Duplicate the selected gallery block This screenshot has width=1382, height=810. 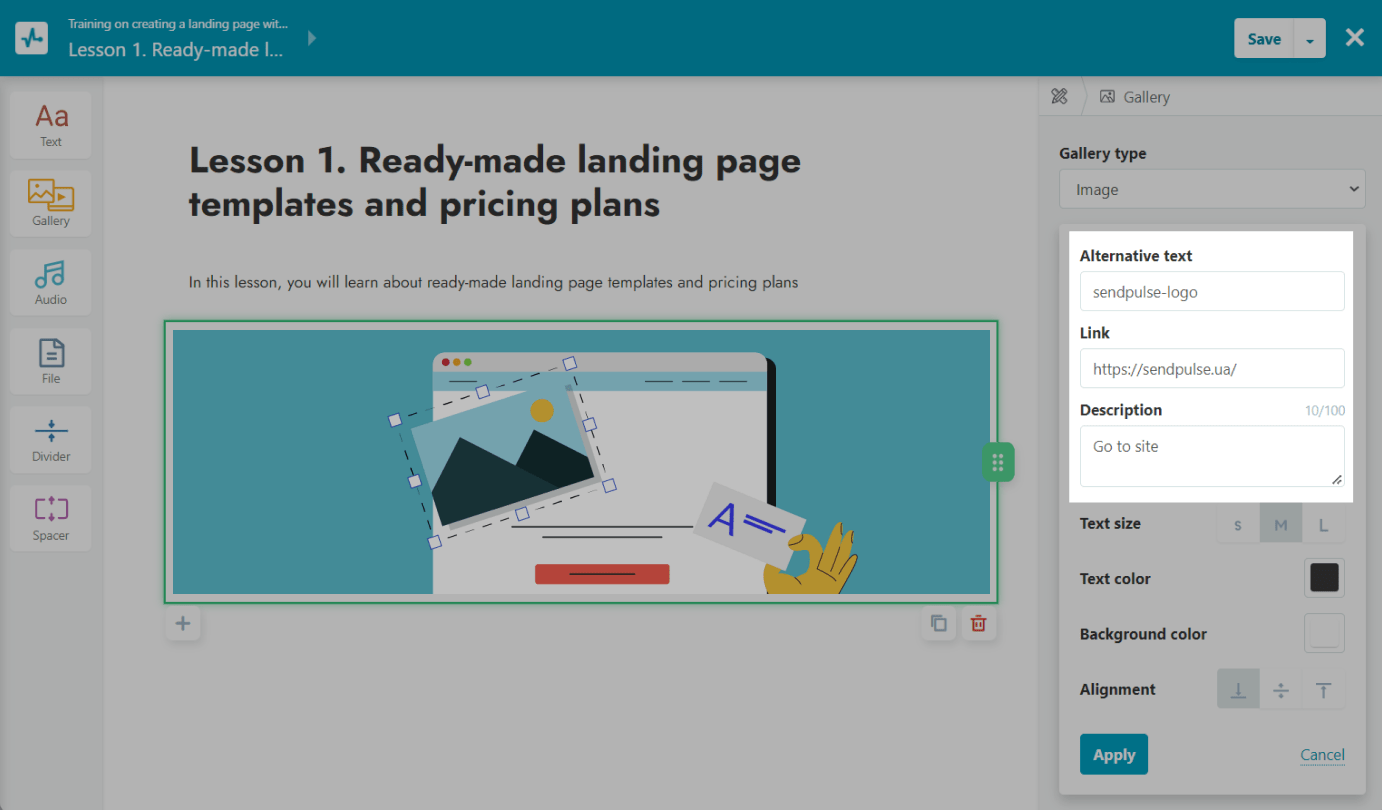[939, 624]
